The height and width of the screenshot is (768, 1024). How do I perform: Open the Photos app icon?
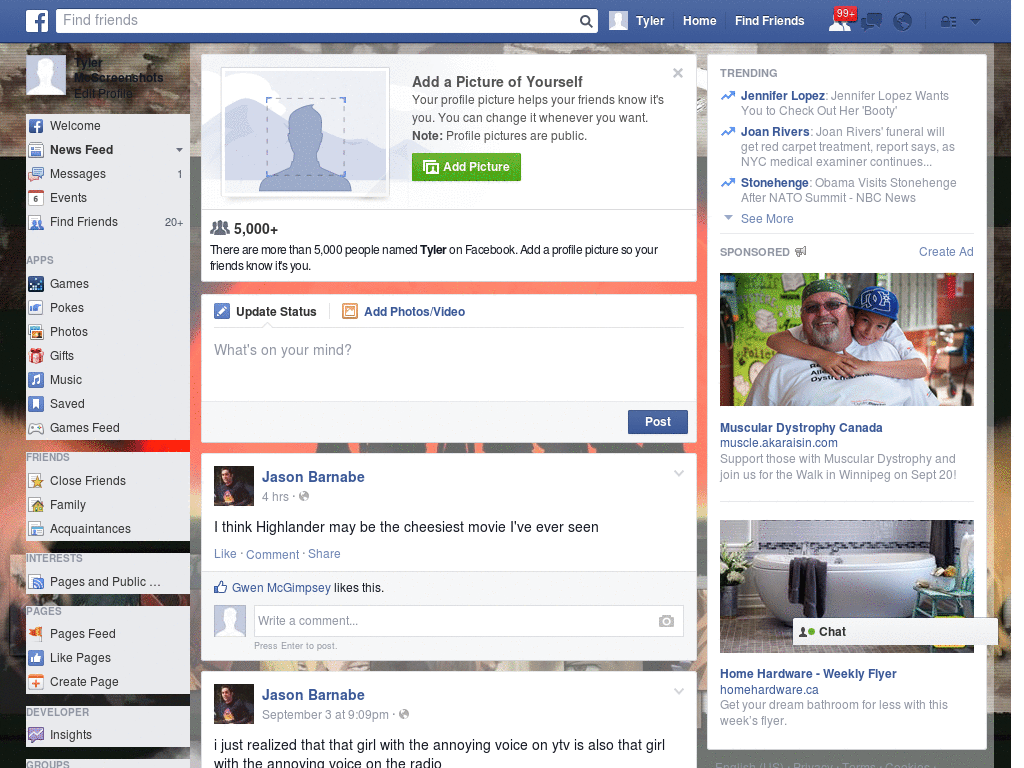(36, 332)
